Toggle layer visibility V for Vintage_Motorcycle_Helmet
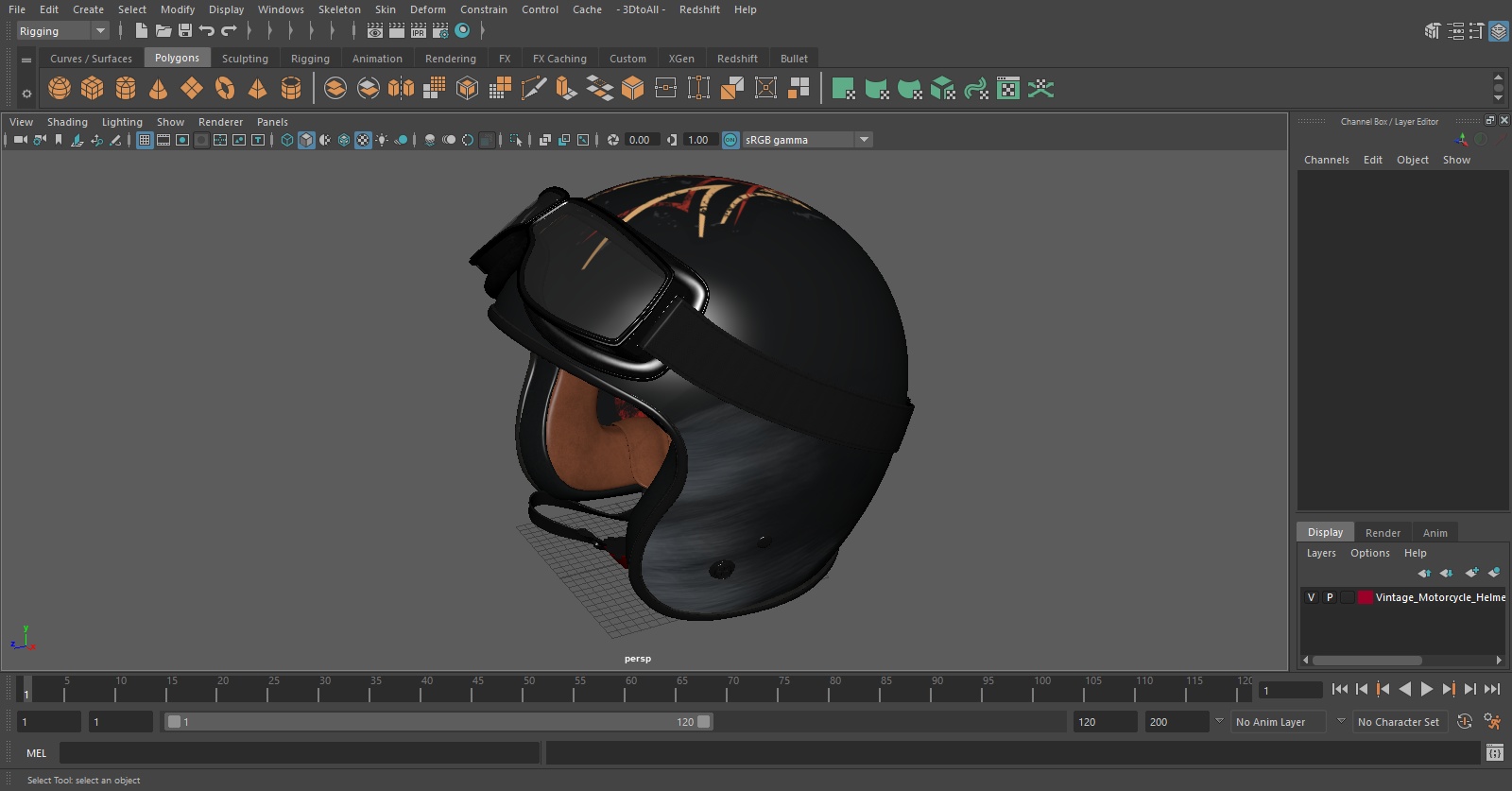 click(1311, 597)
